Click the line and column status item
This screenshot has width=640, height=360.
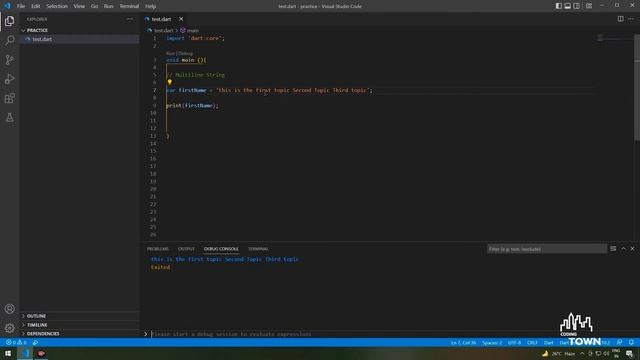pyautogui.click(x=463, y=342)
